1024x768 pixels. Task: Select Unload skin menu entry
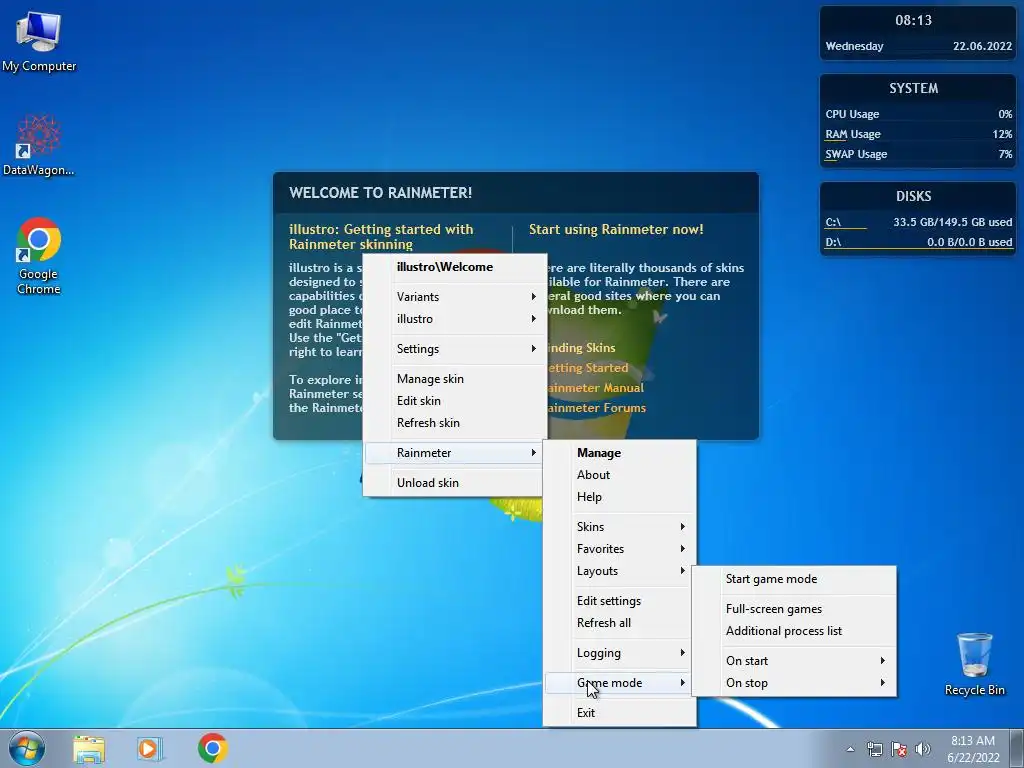(x=455, y=483)
